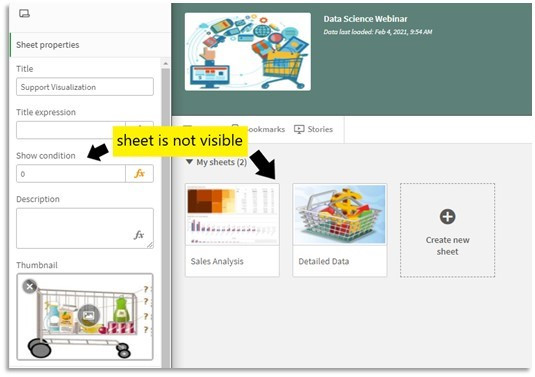535x377 pixels.
Task: Click the Data Science Webinar app title
Action: (x=365, y=19)
